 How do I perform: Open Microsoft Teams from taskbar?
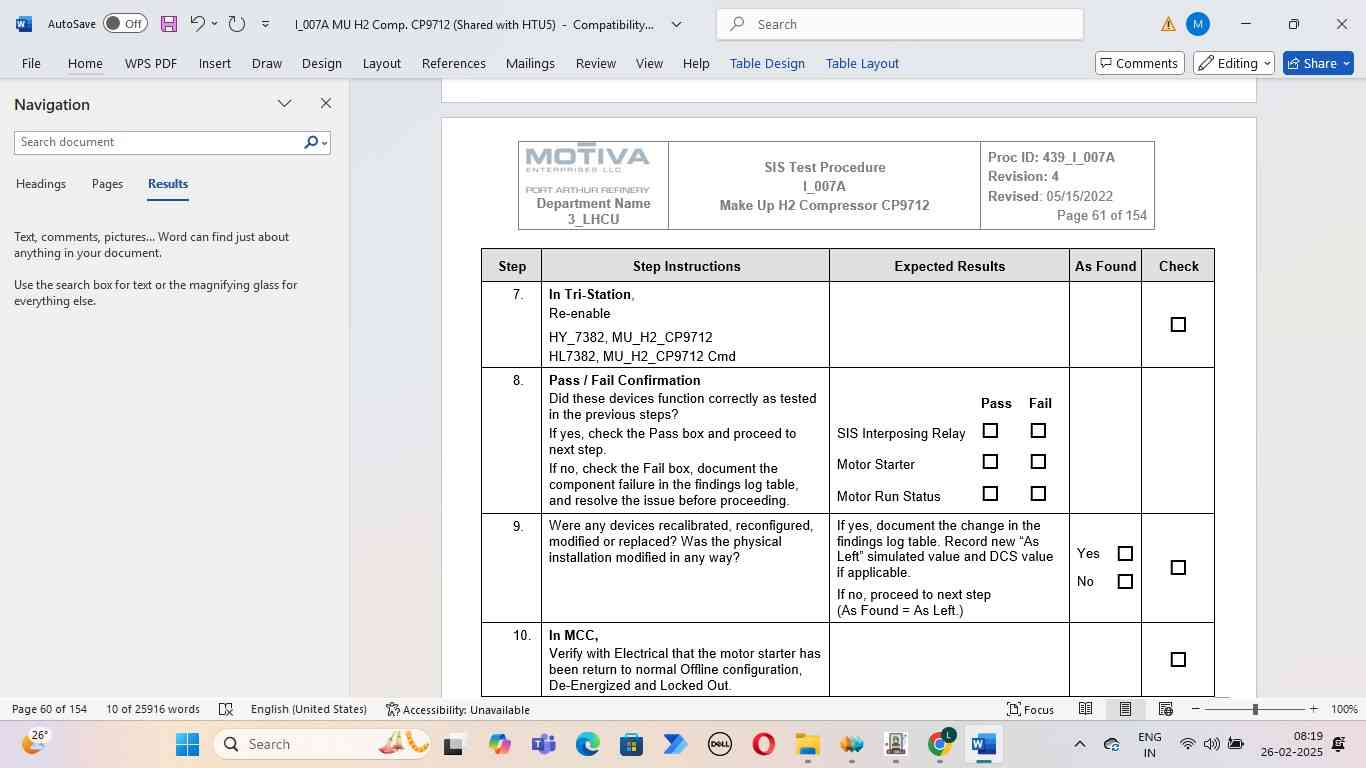click(x=543, y=744)
